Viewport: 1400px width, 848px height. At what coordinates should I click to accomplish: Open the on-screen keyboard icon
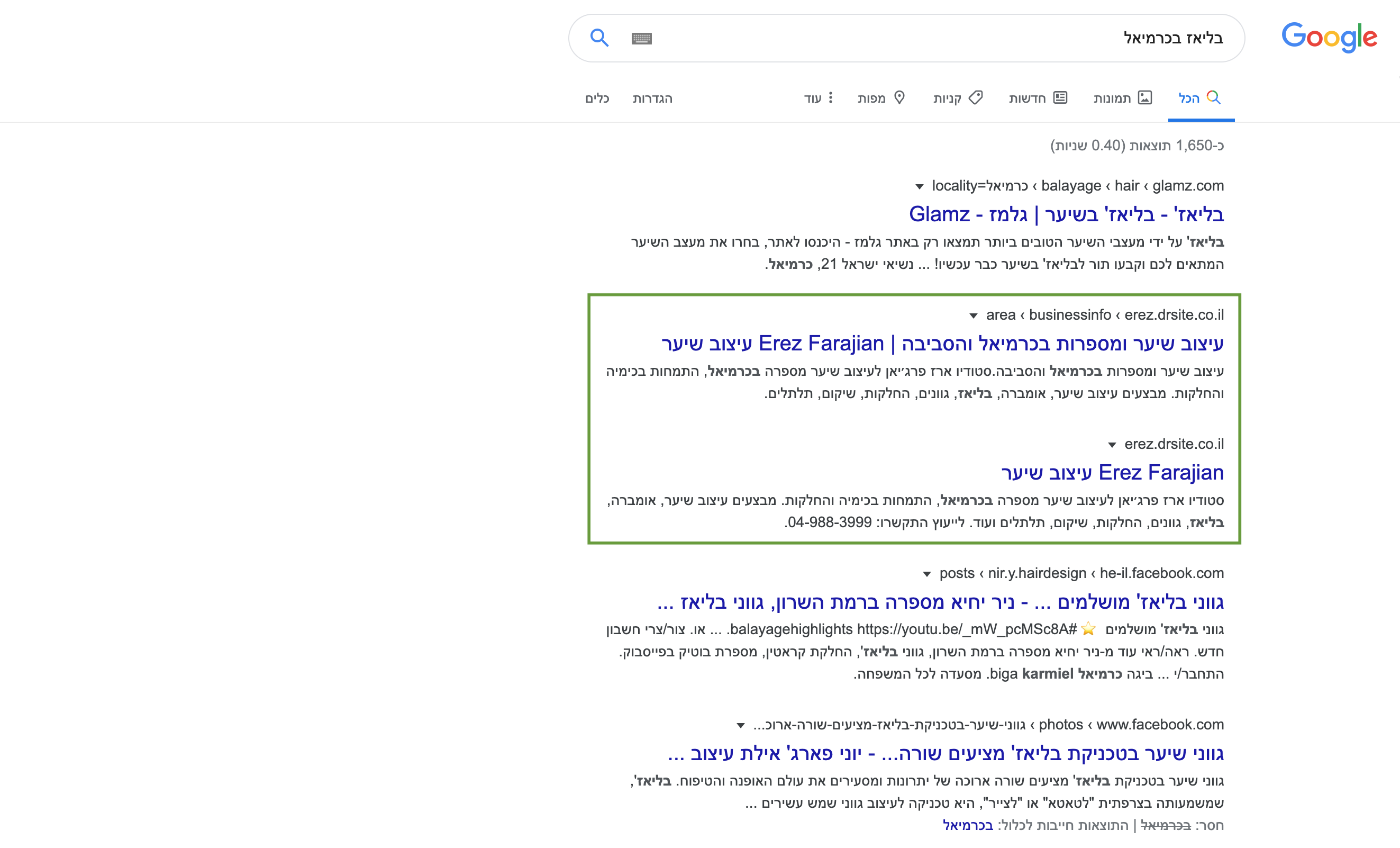coord(641,39)
